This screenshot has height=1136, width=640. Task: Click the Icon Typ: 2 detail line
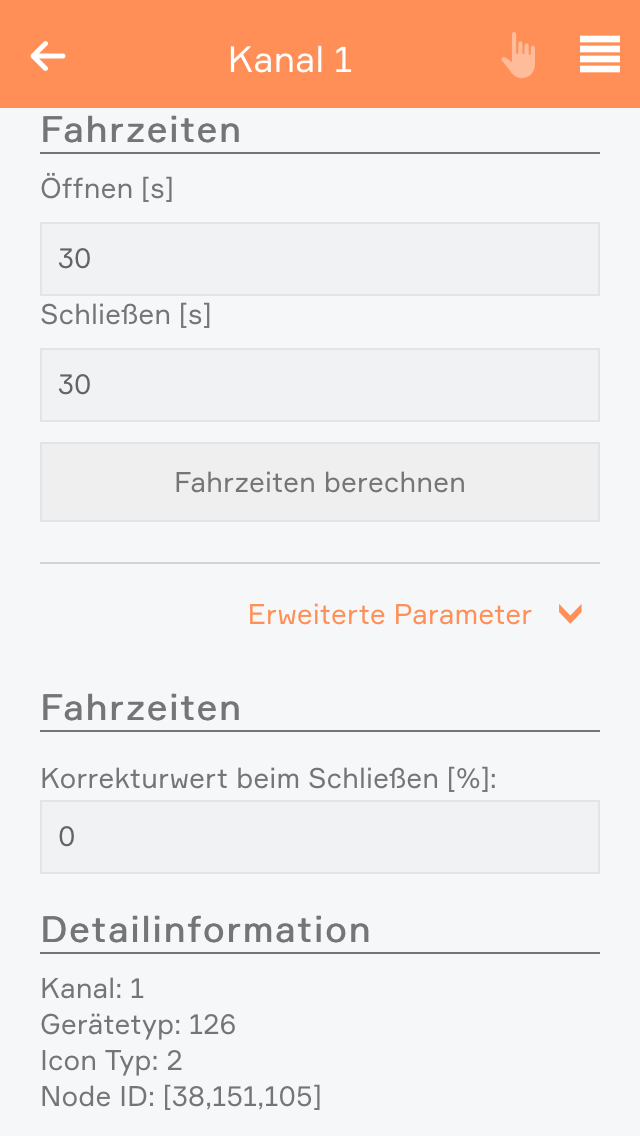111,1061
